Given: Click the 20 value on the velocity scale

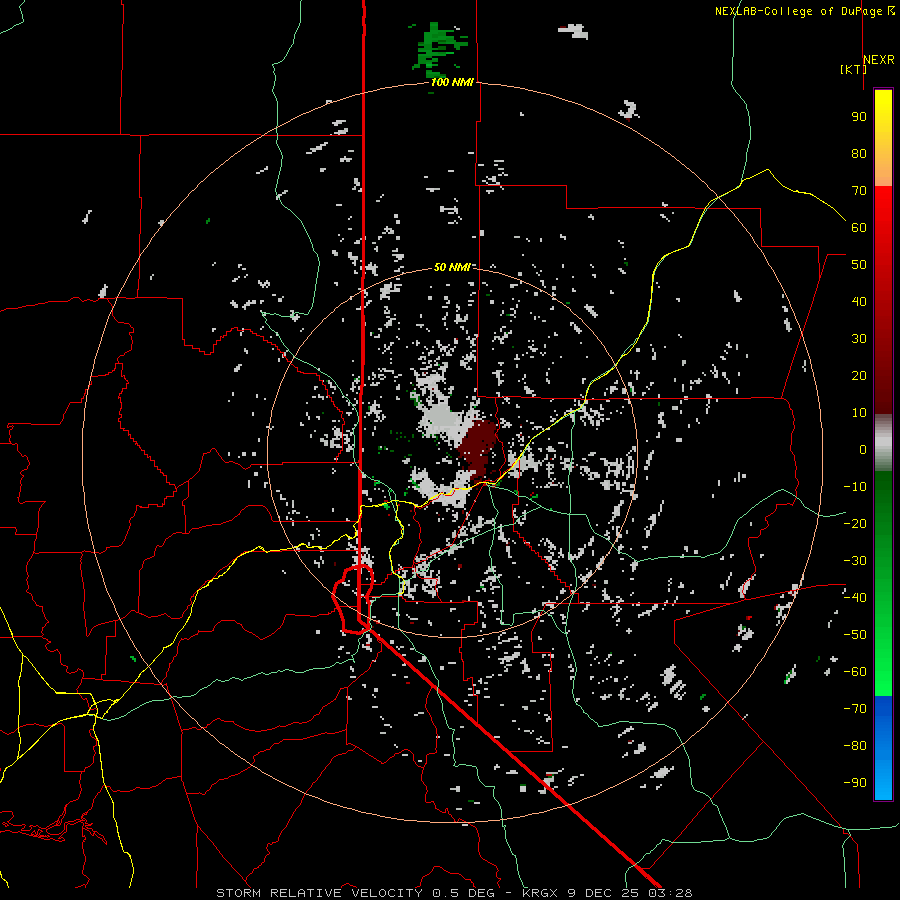Looking at the screenshot, I should (x=859, y=375).
